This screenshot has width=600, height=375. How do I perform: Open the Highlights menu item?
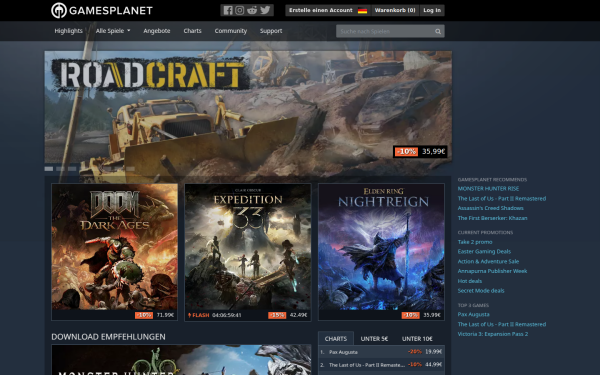coord(68,31)
